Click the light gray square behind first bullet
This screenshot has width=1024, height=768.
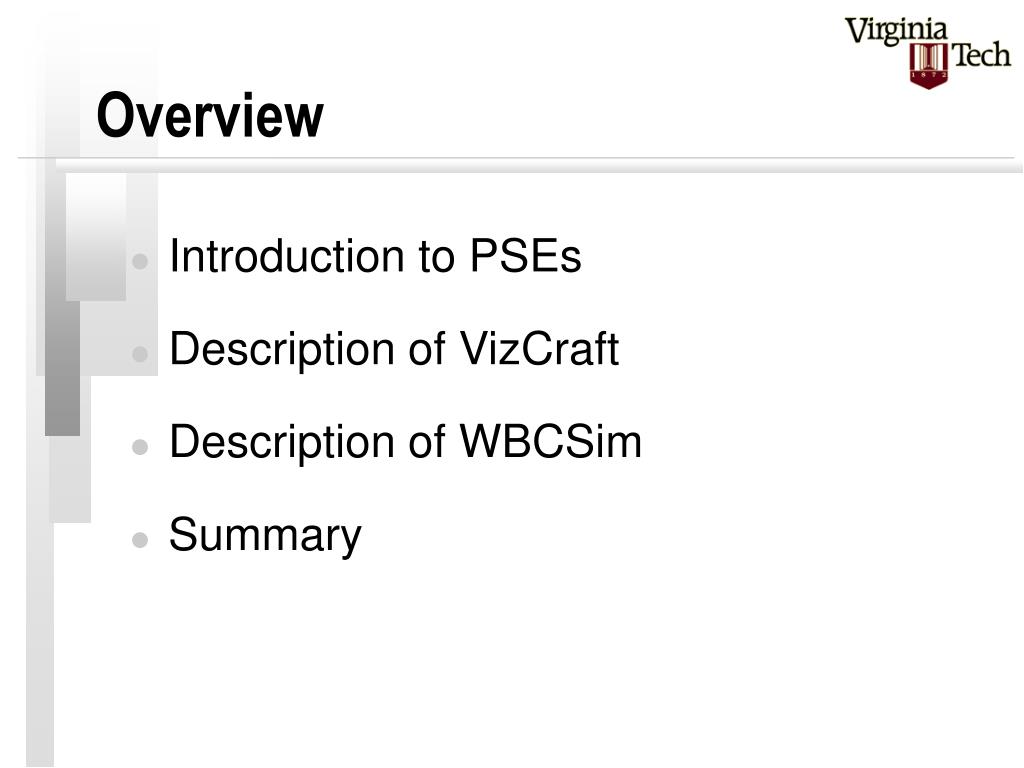point(96,236)
